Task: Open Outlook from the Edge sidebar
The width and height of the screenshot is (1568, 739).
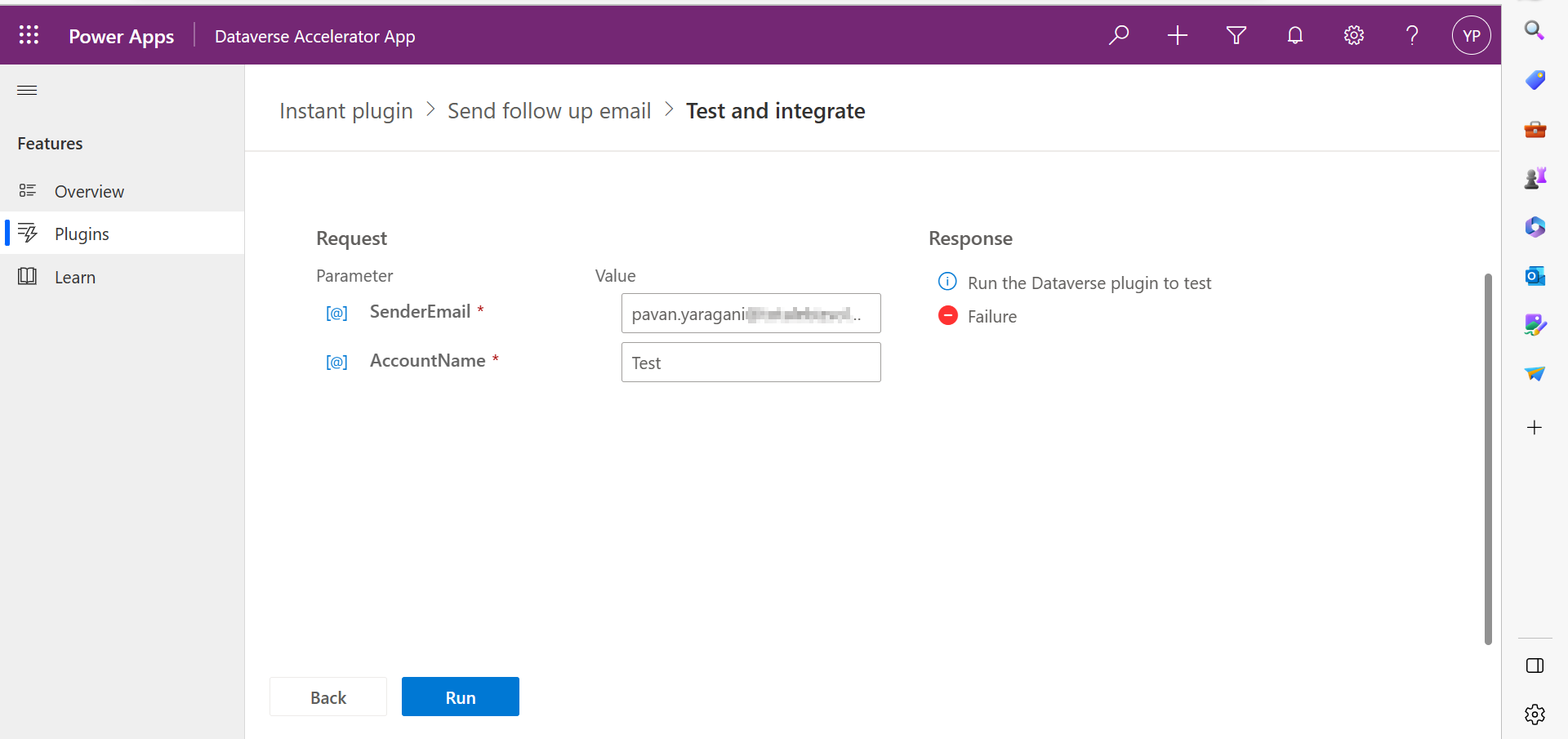Action: tap(1535, 276)
